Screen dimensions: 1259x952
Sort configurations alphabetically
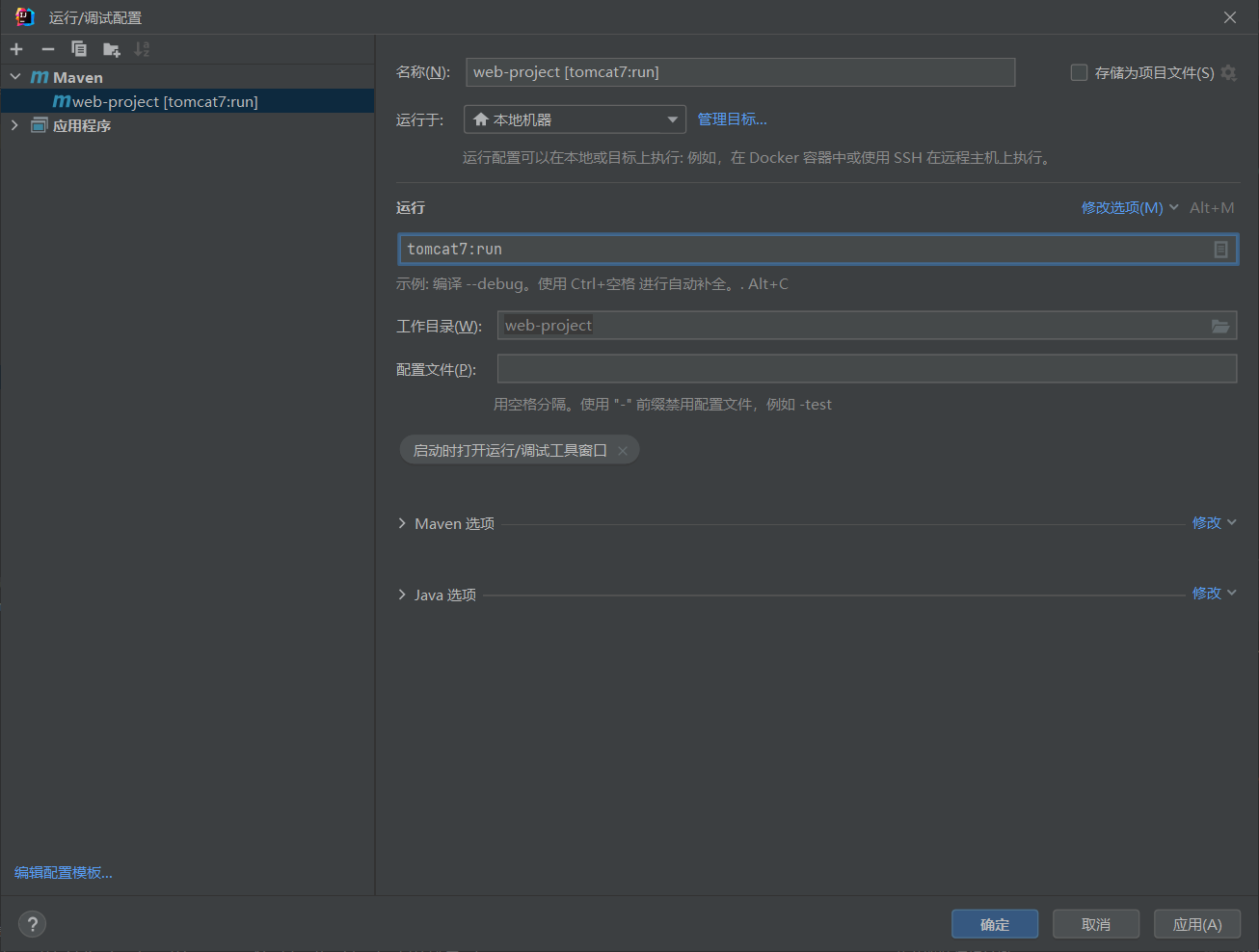click(142, 49)
